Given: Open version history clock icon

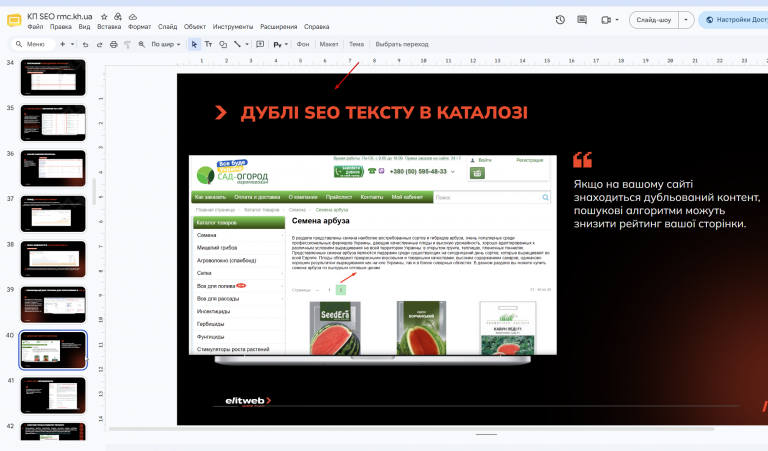Looking at the screenshot, I should point(560,20).
